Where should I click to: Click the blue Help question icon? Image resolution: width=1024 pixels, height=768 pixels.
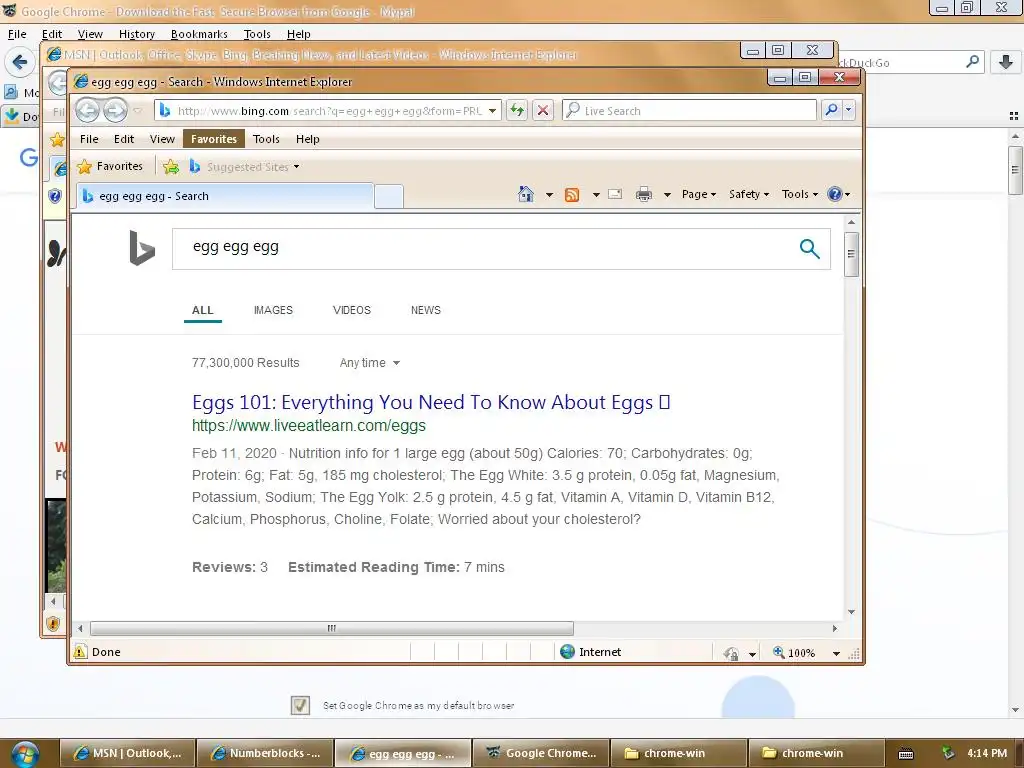(x=835, y=194)
